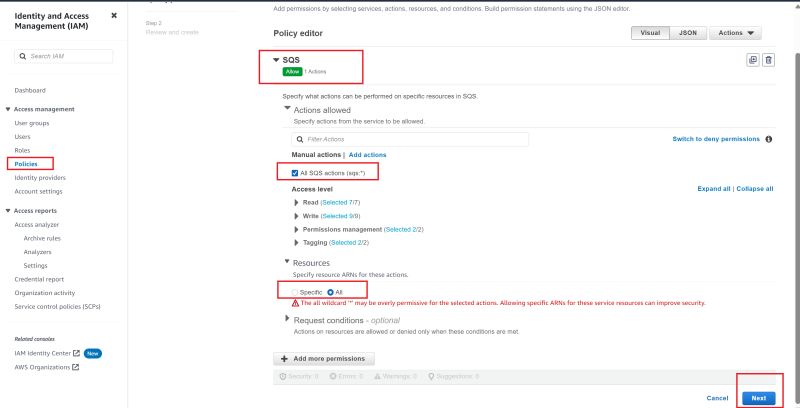Open Roles in the sidebar

(22, 150)
